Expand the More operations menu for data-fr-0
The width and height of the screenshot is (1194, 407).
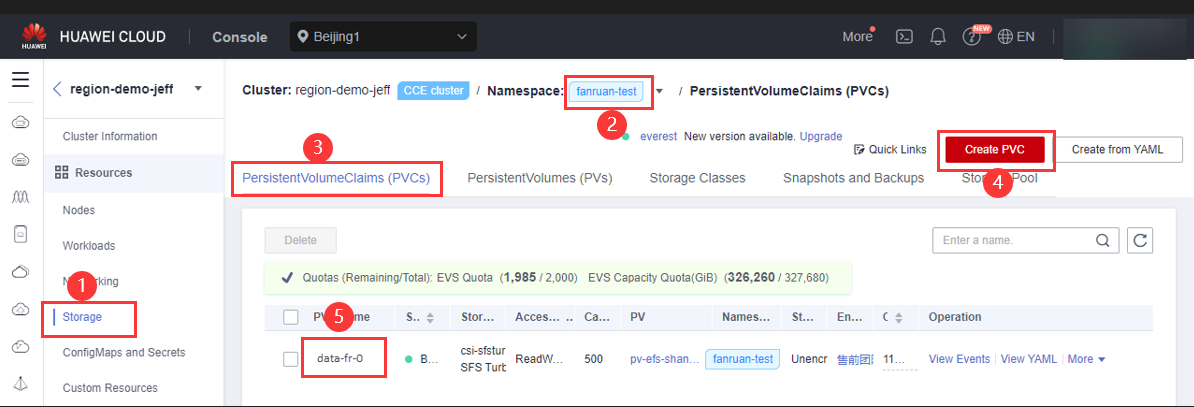(x=1086, y=359)
